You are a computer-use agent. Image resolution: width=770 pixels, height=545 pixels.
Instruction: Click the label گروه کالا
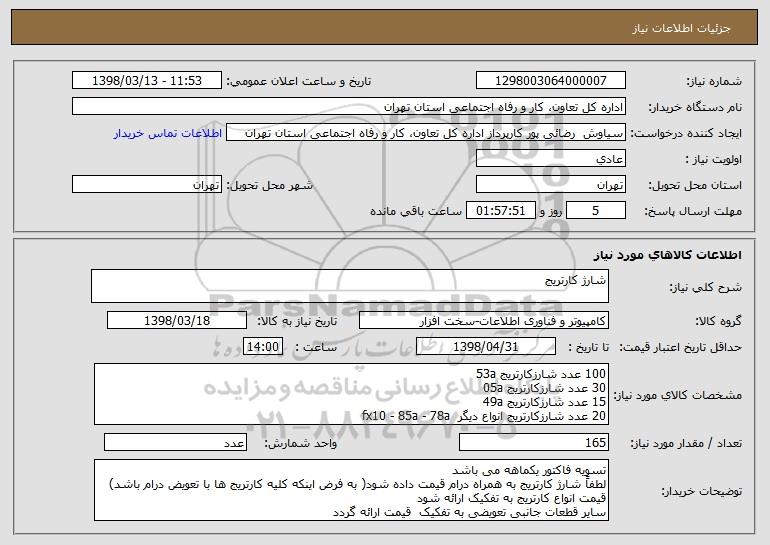(x=719, y=322)
